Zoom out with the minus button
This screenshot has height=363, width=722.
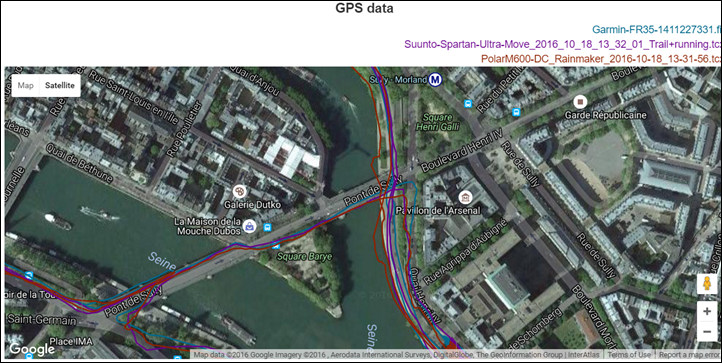[x=707, y=332]
